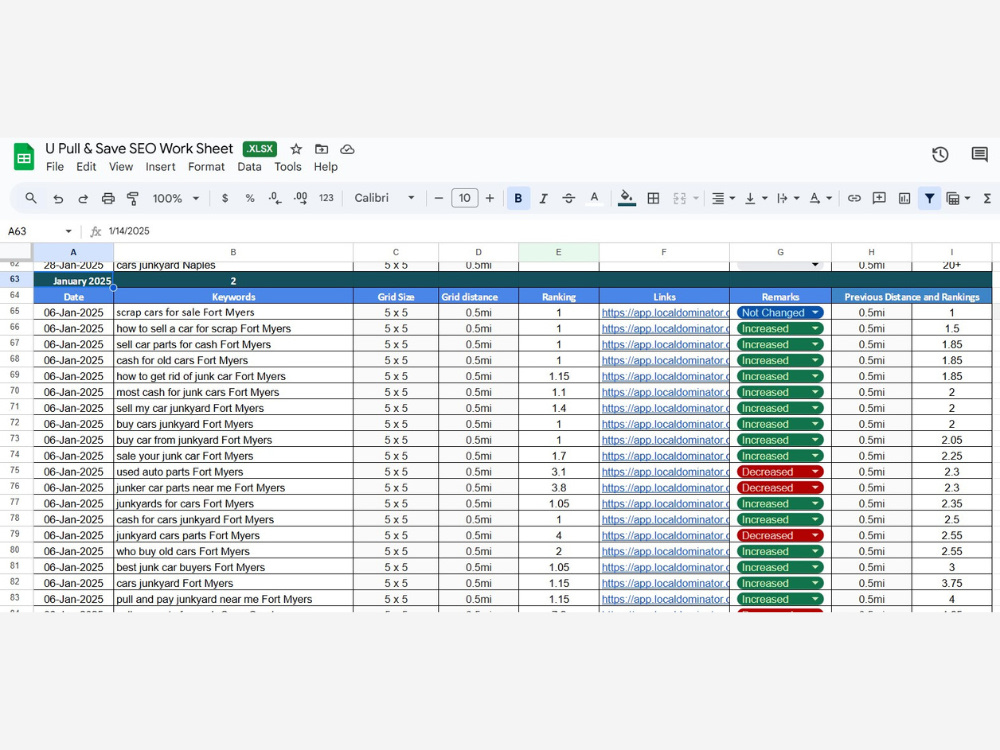1000x750 pixels.
Task: Select row 63 header
Action: pos(16,279)
